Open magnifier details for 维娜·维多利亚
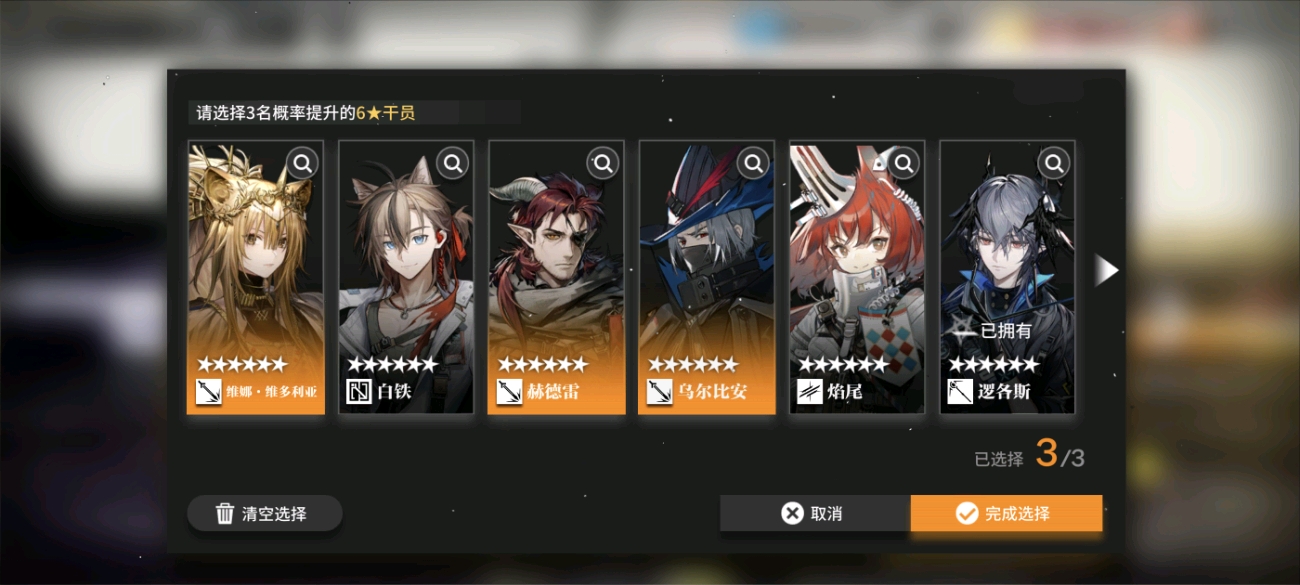Viewport: 1300px width, 585px height. (x=302, y=162)
